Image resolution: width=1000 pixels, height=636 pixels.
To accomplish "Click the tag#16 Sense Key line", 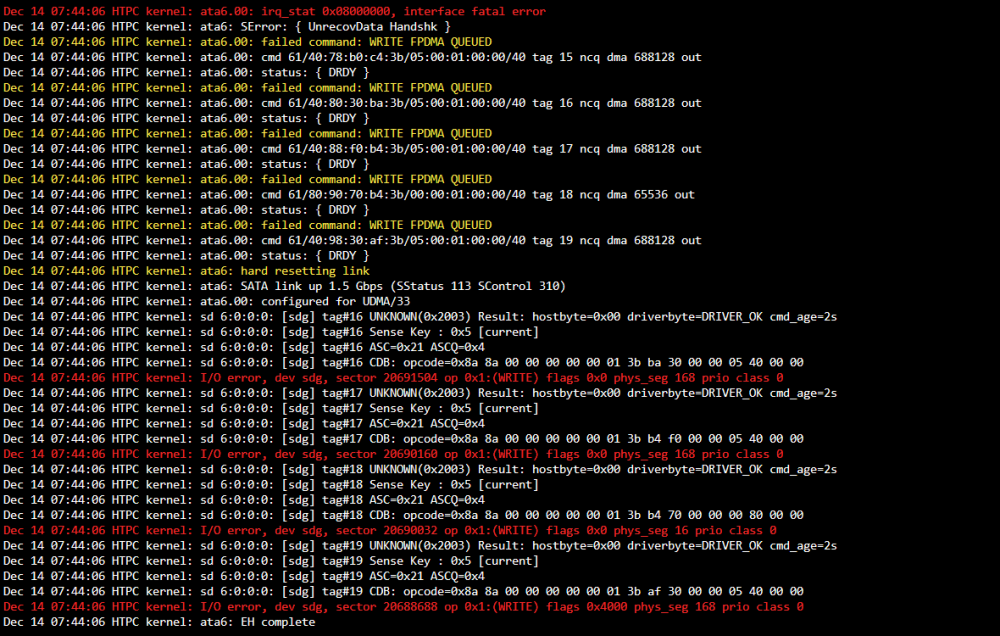I will point(271,332).
